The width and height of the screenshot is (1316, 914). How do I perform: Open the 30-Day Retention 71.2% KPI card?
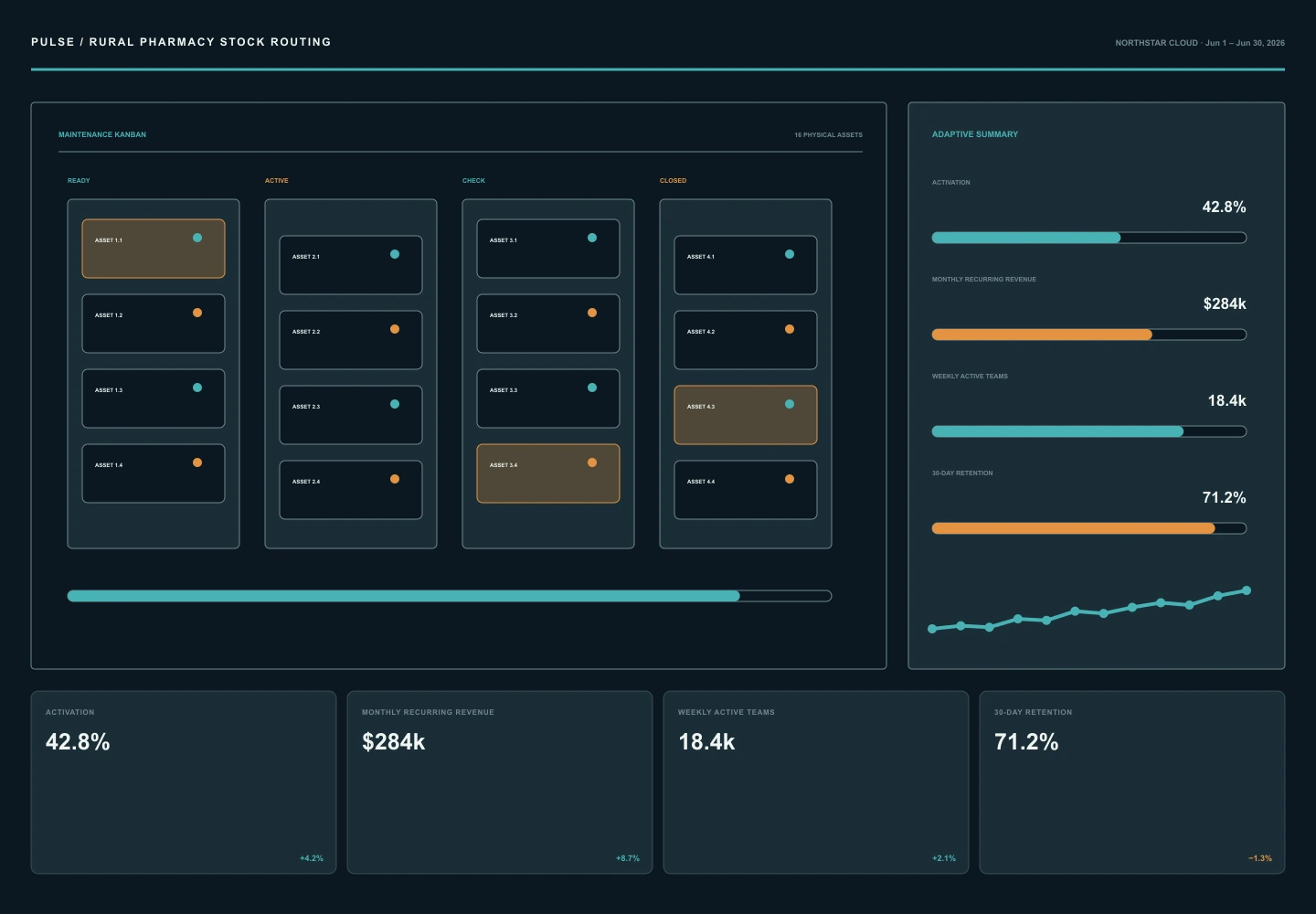tap(1132, 782)
